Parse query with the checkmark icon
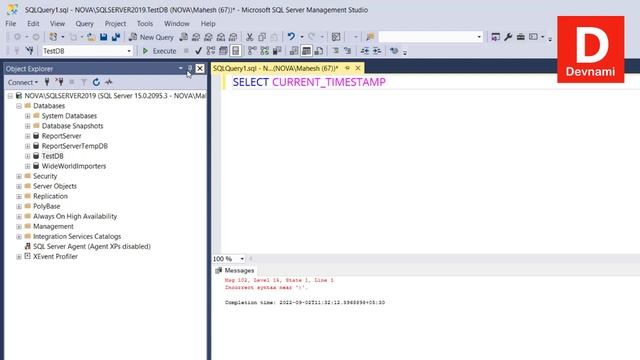 point(198,51)
